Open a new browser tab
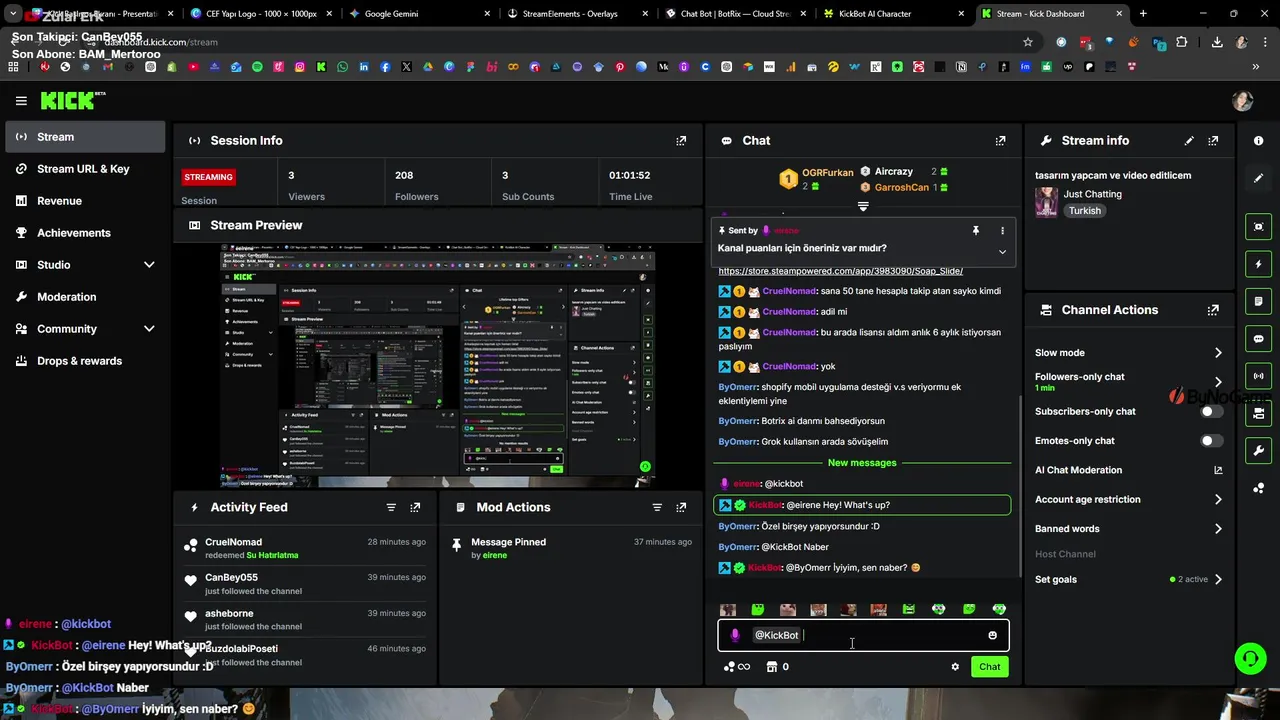Image resolution: width=1280 pixels, height=720 pixels. 1143,14
